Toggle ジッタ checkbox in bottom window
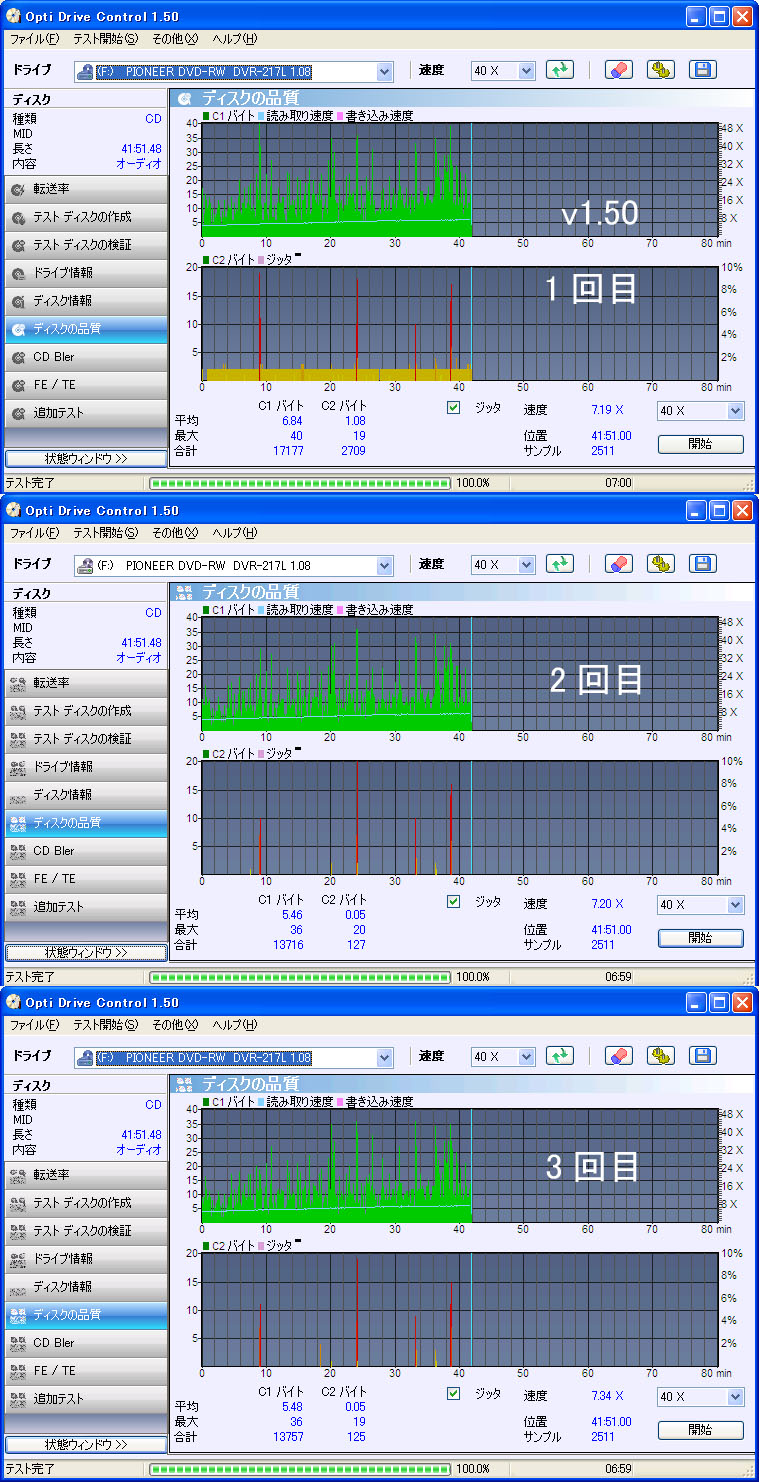 coord(453,1394)
